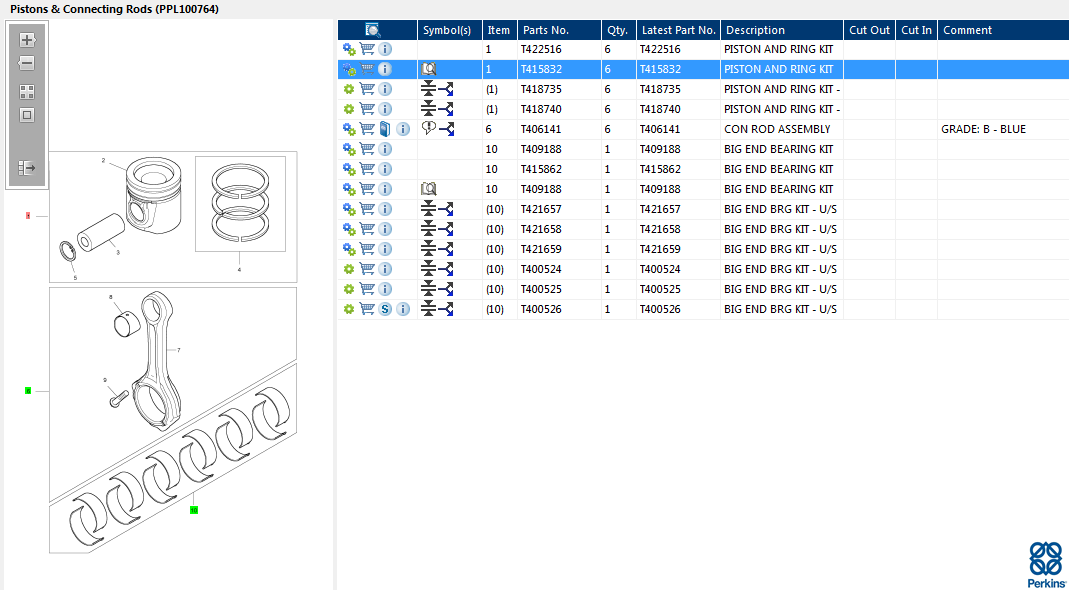1069x590 pixels.
Task: Add part T422516 to the shopping cart
Action: coord(367,49)
